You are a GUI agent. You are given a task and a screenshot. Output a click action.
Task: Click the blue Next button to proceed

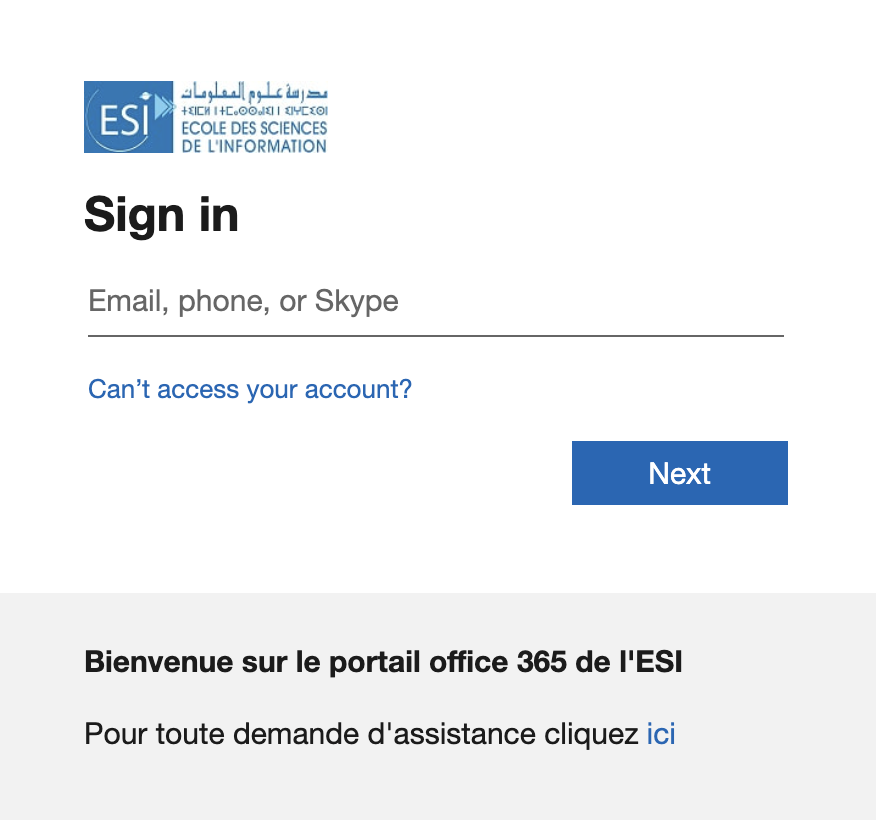679,472
